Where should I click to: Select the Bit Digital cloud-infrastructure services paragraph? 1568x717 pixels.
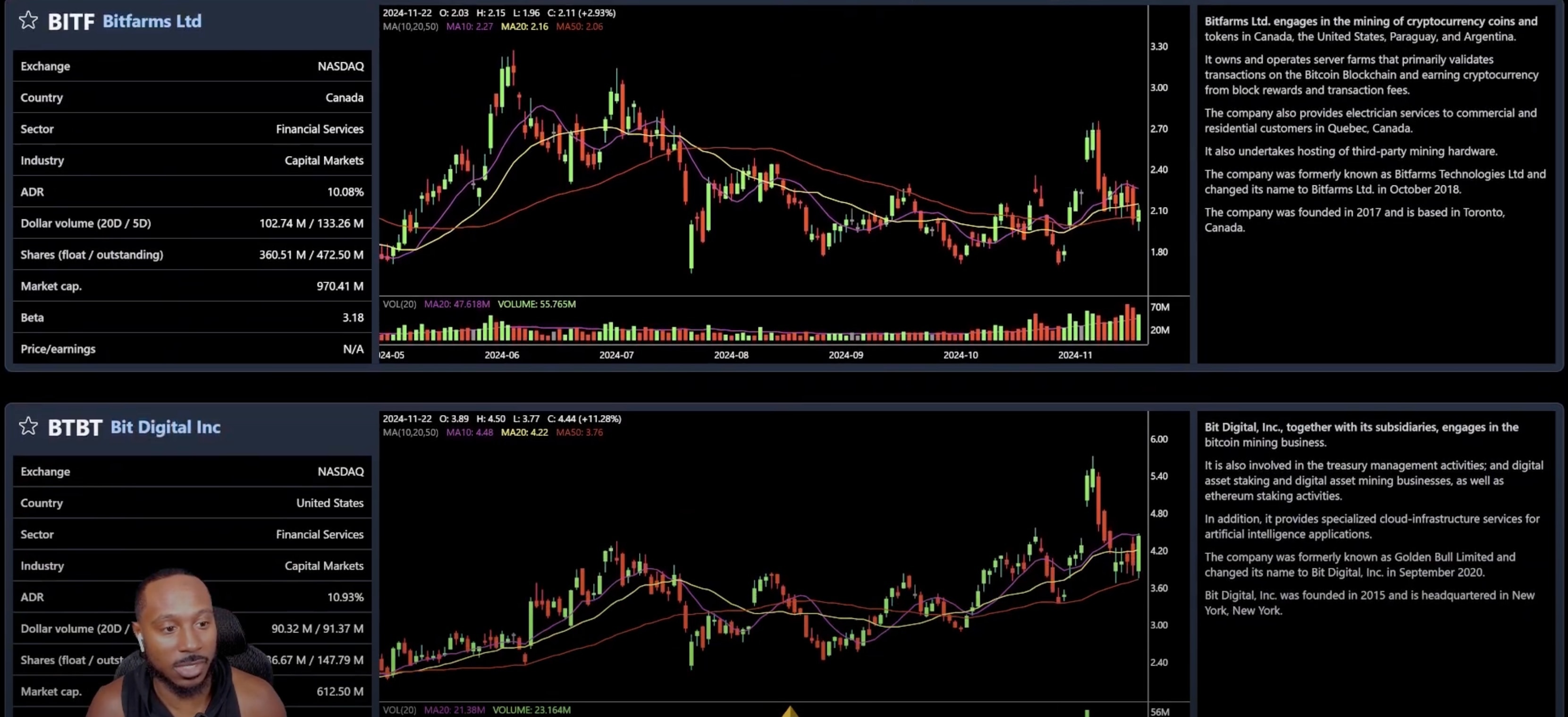[1372, 526]
